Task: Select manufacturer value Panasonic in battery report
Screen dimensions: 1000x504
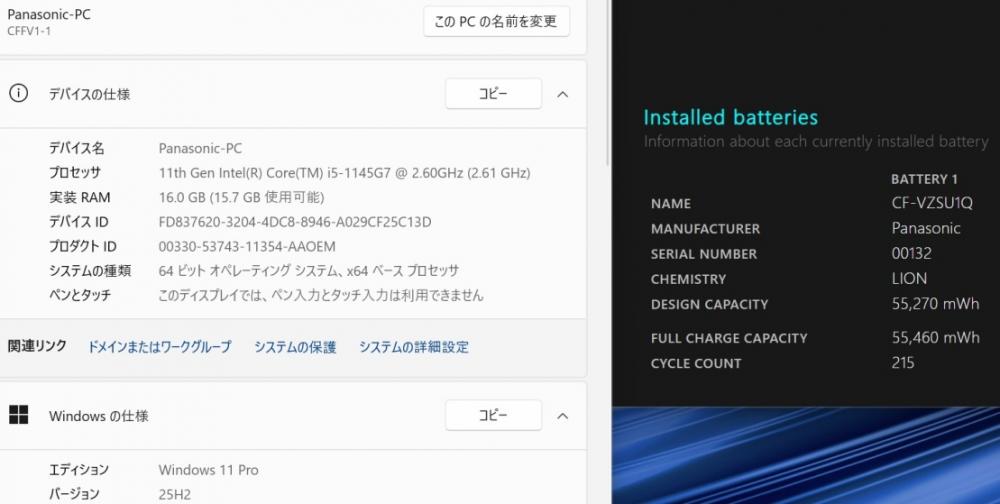Action: tap(926, 228)
